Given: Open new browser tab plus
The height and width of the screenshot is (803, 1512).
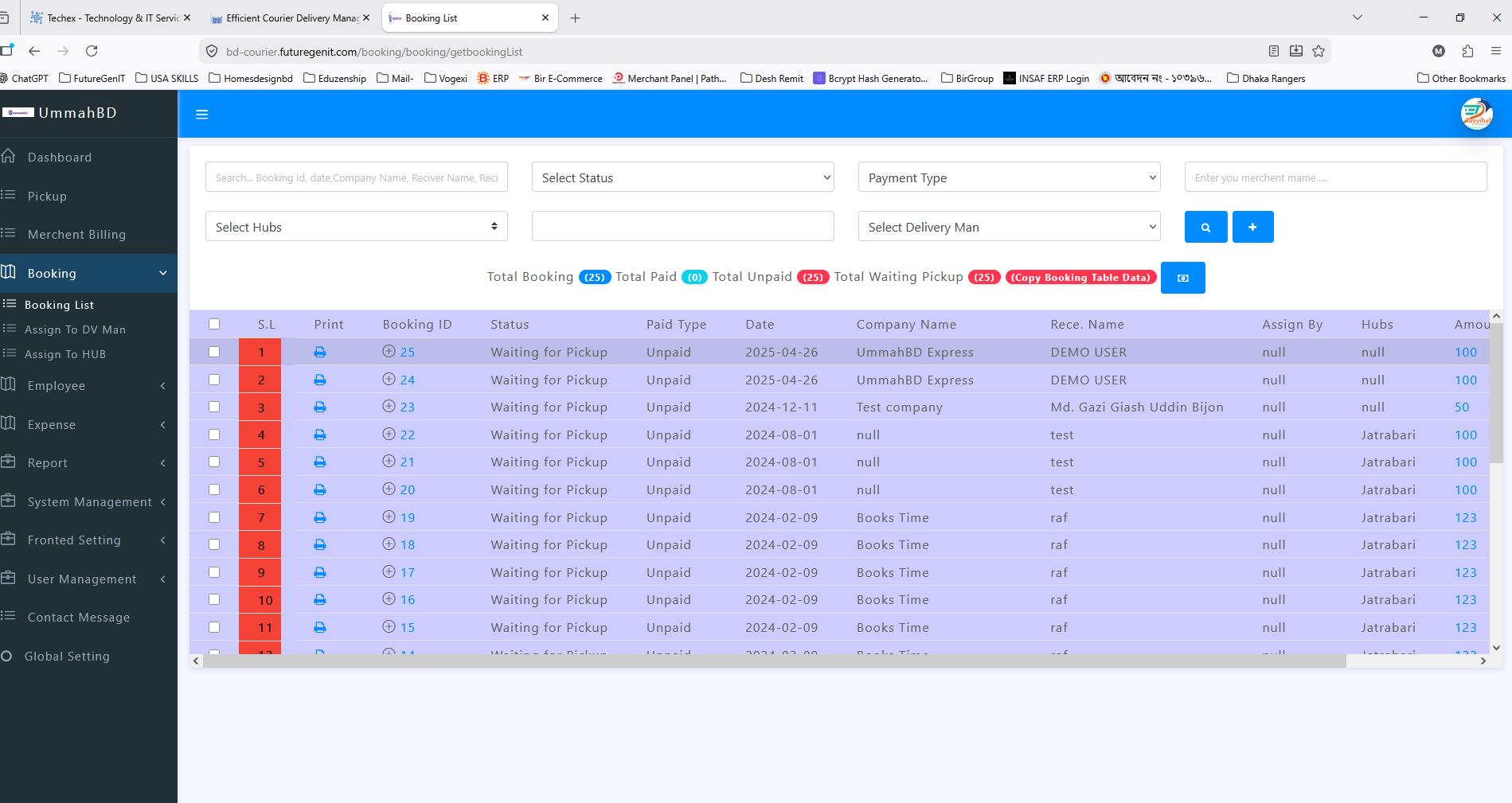Looking at the screenshot, I should [575, 18].
